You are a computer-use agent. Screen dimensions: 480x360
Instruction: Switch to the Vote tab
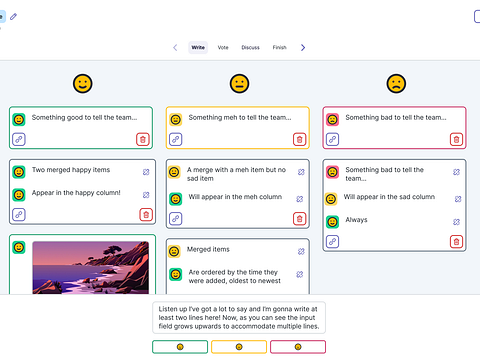tap(223, 47)
